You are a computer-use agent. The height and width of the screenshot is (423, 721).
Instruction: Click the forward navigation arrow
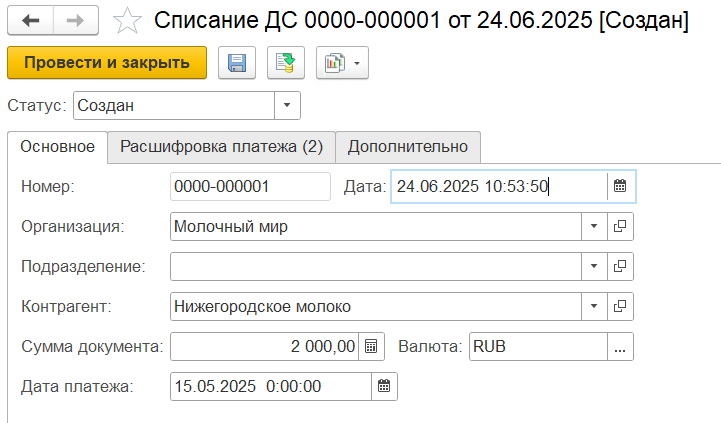75,20
